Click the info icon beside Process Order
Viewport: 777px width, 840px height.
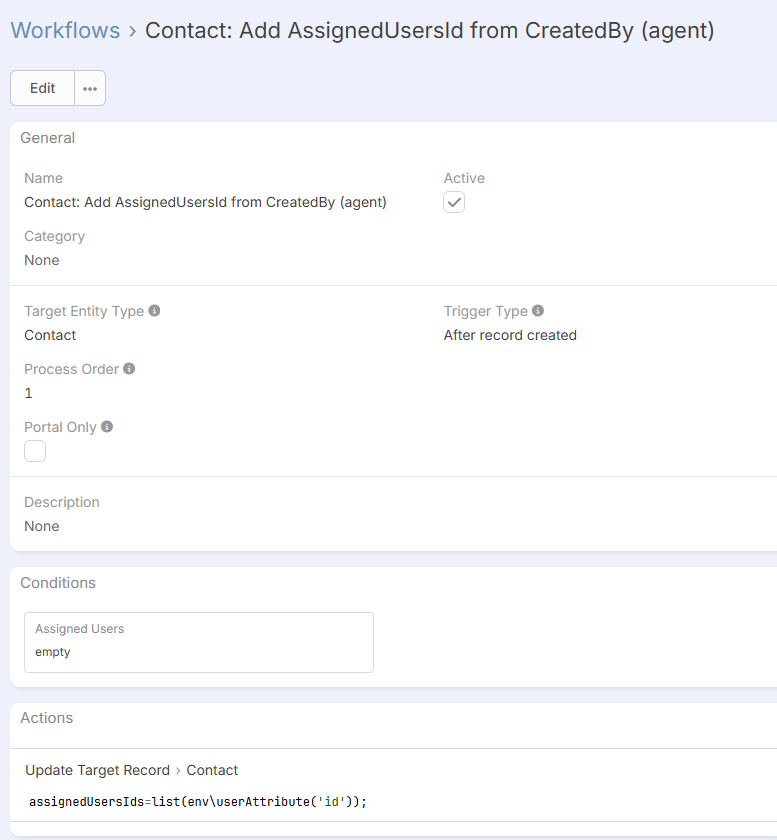[129, 369]
